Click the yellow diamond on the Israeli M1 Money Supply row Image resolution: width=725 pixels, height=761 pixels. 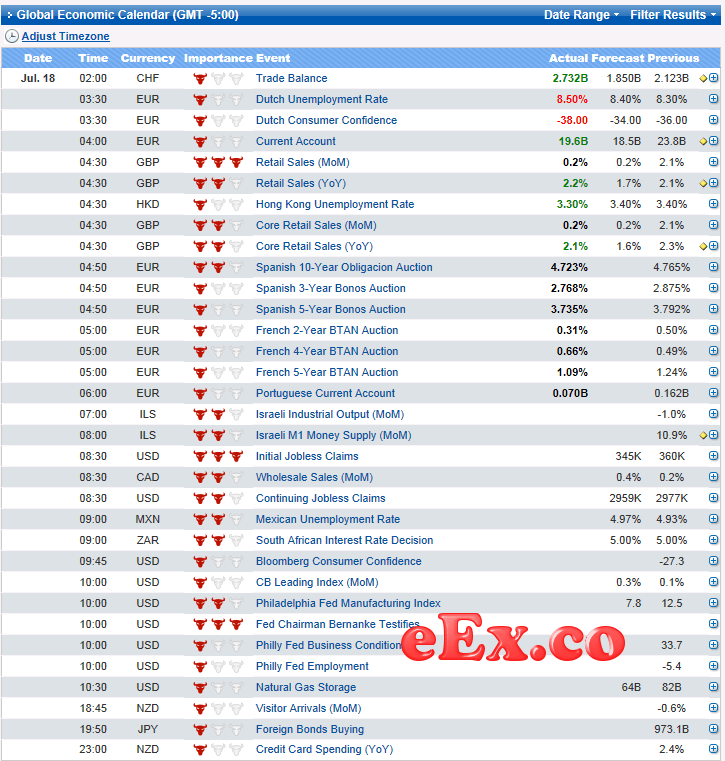coord(704,435)
